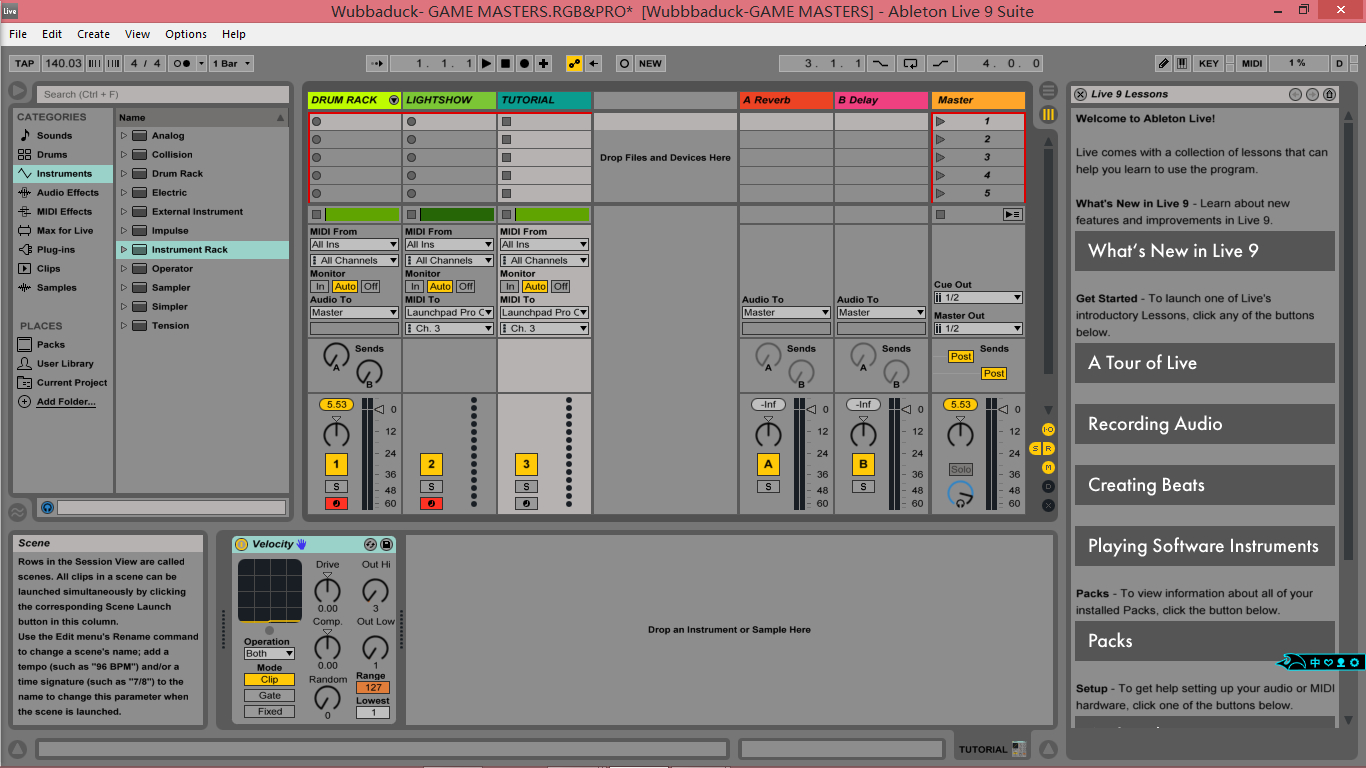Click the browser Preview headphone button
The width and height of the screenshot is (1366, 768).
coord(47,508)
